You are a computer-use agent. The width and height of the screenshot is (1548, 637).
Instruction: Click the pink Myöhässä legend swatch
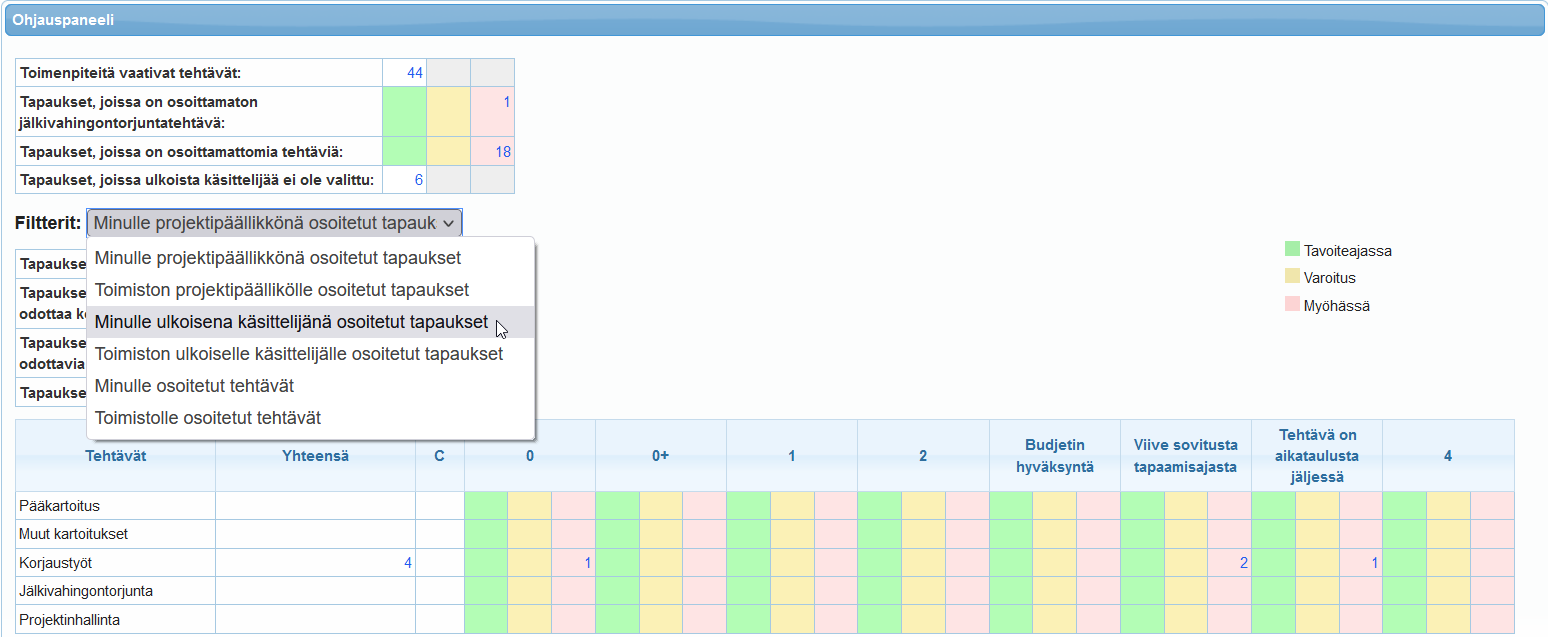pyautogui.click(x=1292, y=305)
